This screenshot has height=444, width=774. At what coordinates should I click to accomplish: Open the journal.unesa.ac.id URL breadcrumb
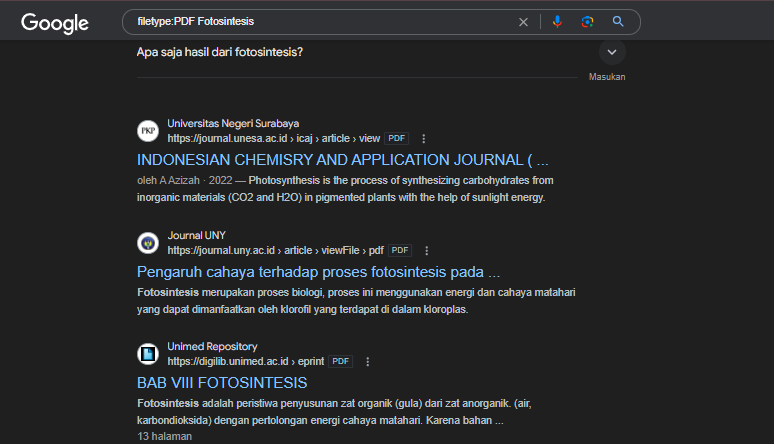point(273,138)
